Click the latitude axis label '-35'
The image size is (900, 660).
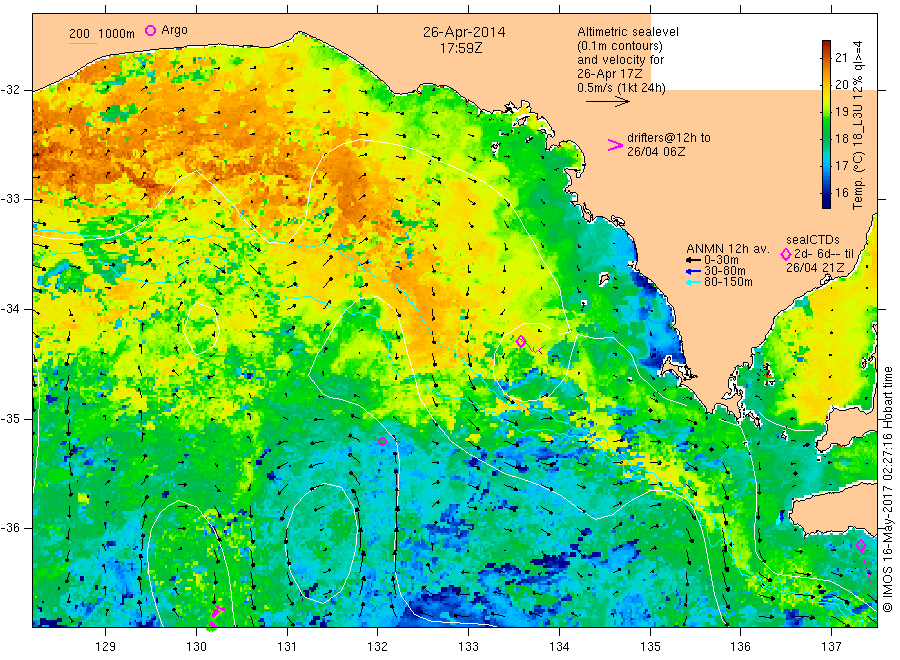tap(10, 418)
